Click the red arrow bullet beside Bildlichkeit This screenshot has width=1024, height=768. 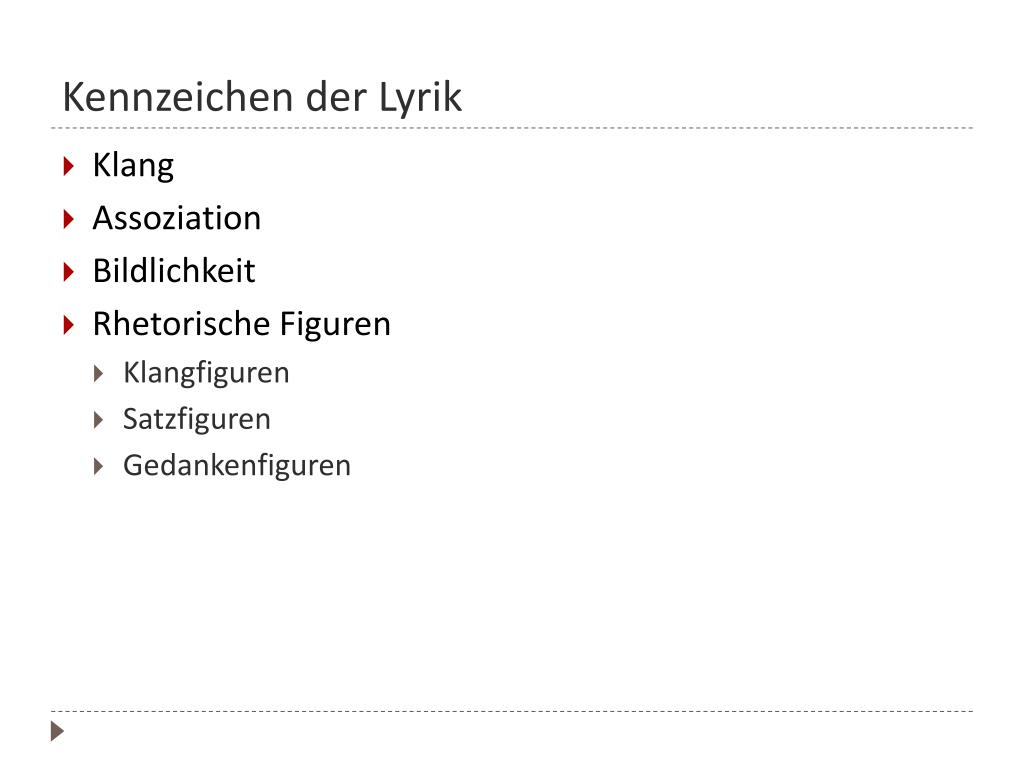point(69,272)
